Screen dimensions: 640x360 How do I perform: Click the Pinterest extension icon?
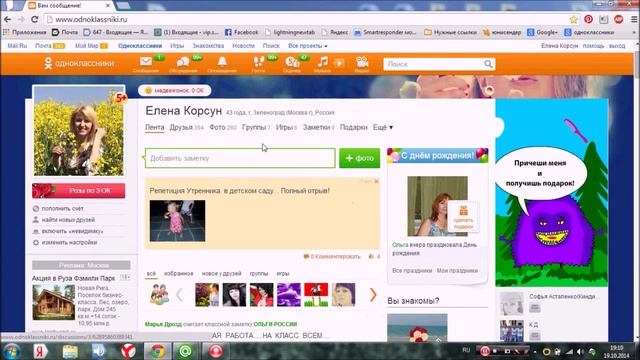coord(589,19)
